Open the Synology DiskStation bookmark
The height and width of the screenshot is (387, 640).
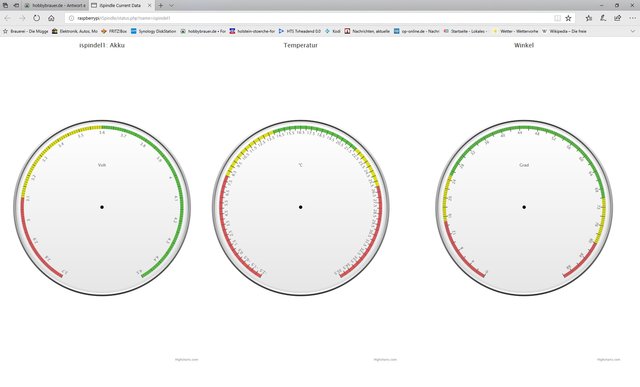(x=153, y=31)
